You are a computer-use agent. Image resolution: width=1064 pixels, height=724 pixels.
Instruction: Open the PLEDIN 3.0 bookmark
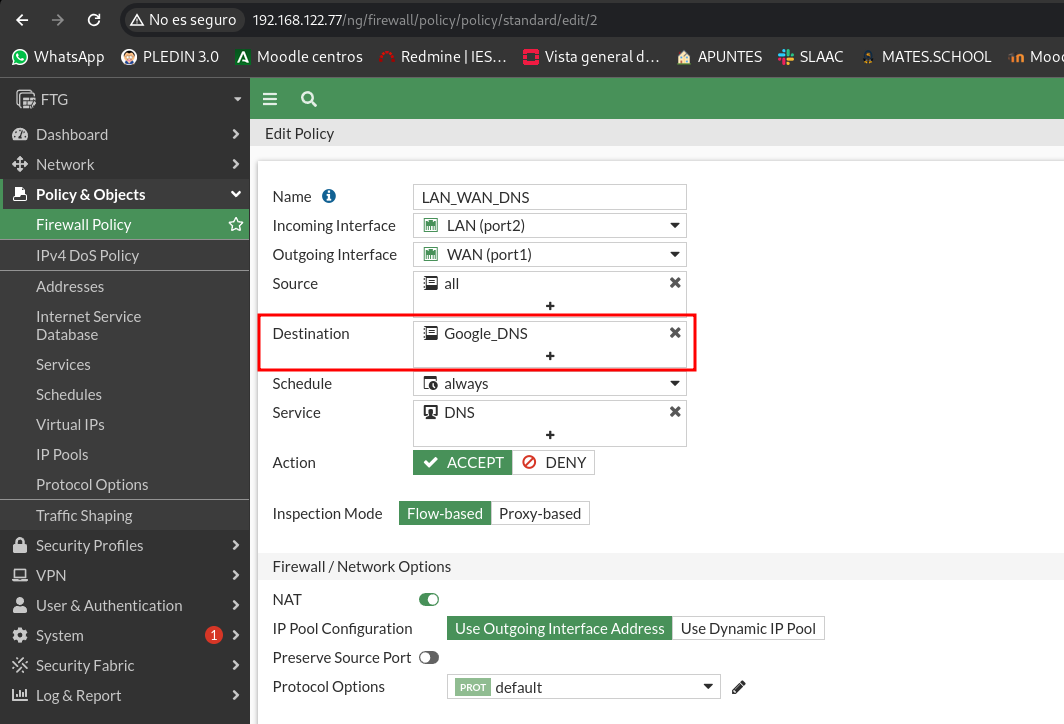170,57
